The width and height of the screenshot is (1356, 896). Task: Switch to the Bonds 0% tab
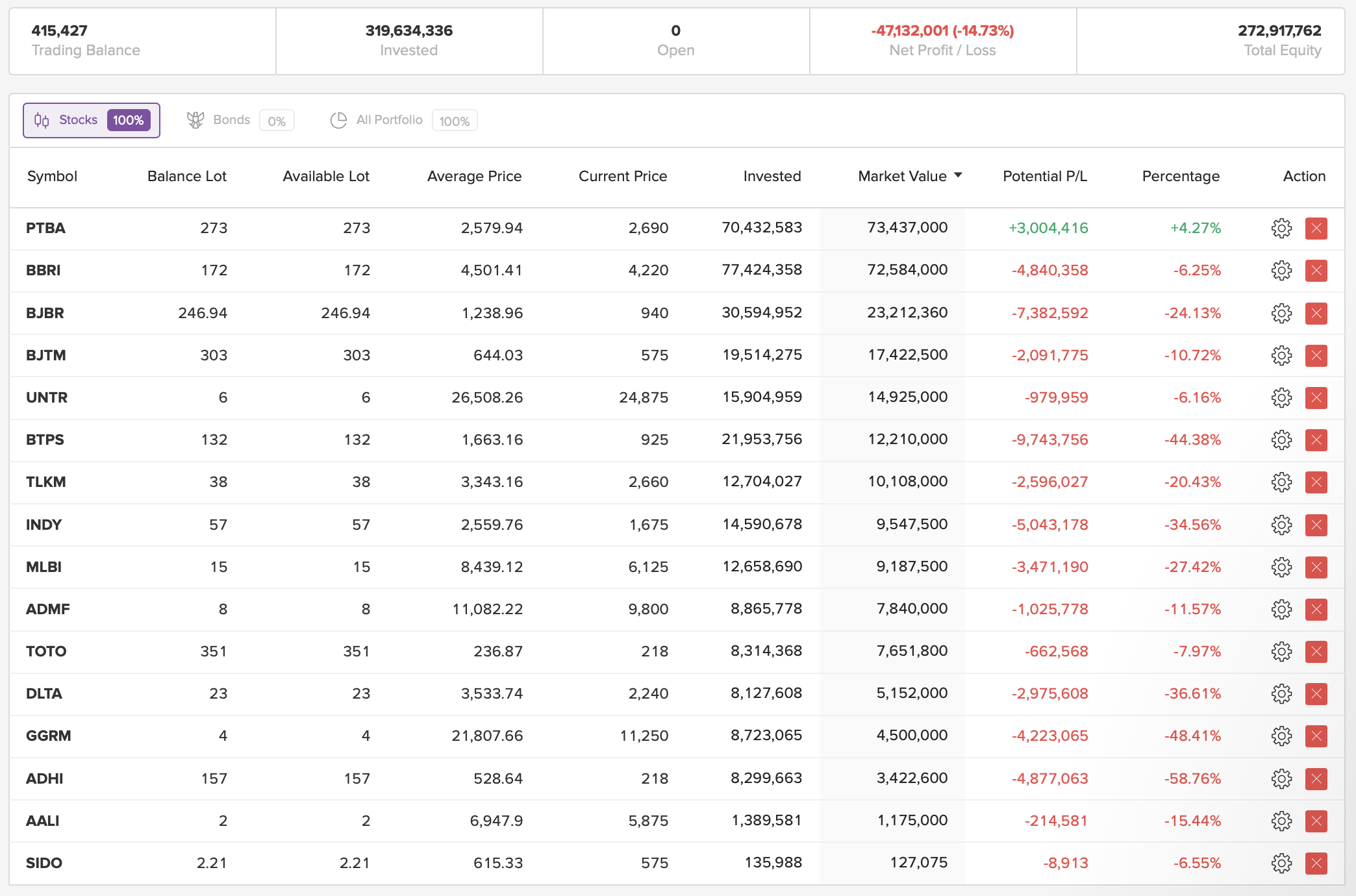[240, 120]
